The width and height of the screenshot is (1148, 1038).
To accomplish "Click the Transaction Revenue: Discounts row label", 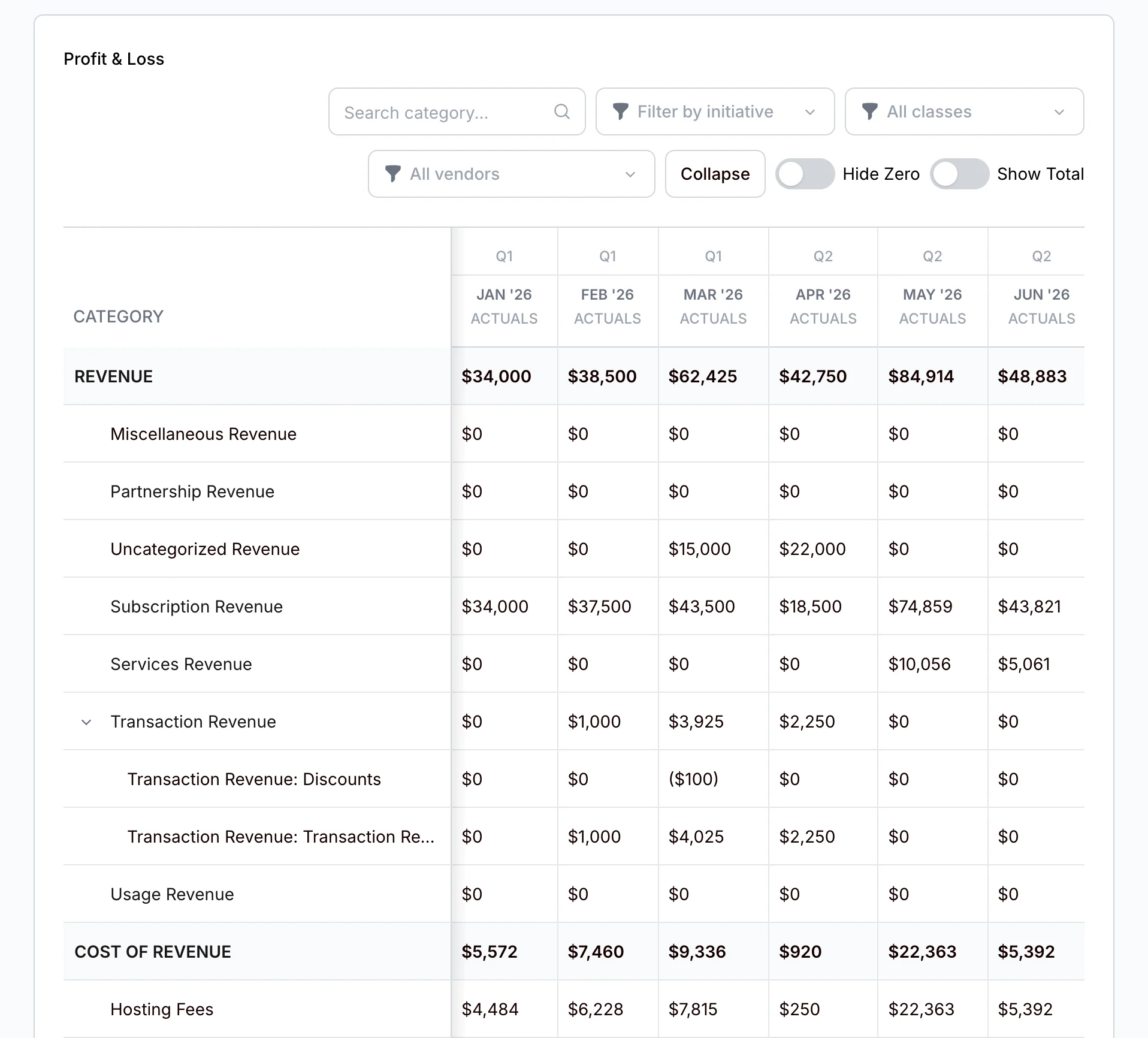I will click(x=254, y=779).
